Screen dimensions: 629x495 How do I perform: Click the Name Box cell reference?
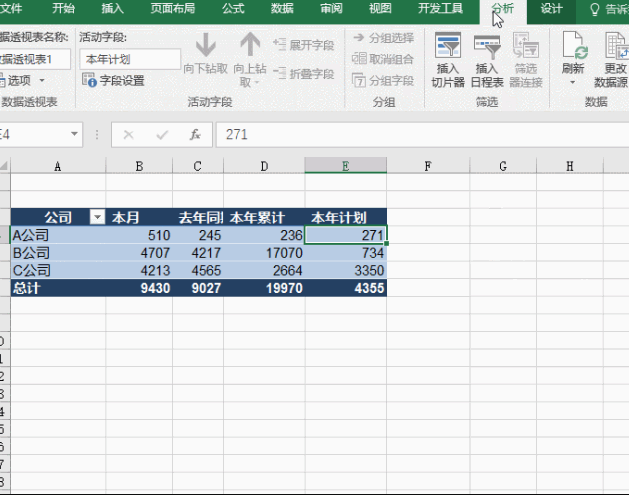(34, 134)
